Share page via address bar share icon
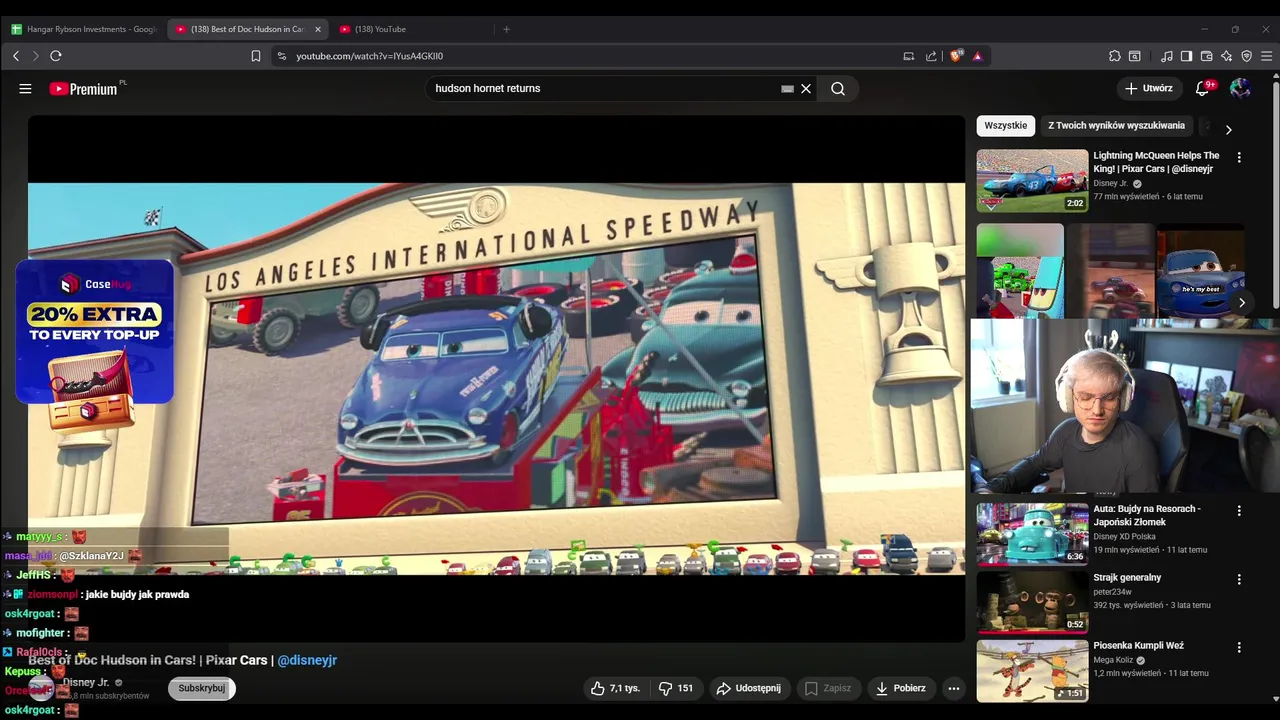The image size is (1280, 720). 932,56
